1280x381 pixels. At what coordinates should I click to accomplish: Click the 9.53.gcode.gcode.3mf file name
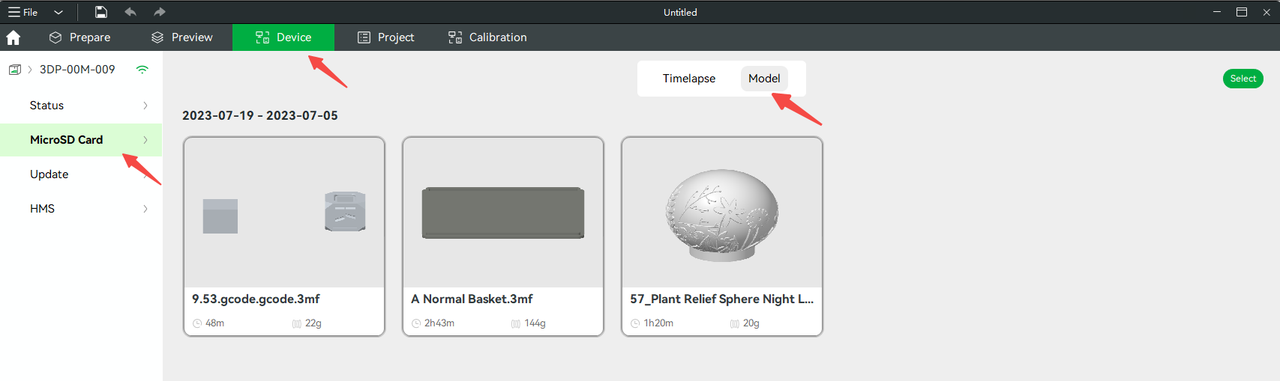[255, 299]
